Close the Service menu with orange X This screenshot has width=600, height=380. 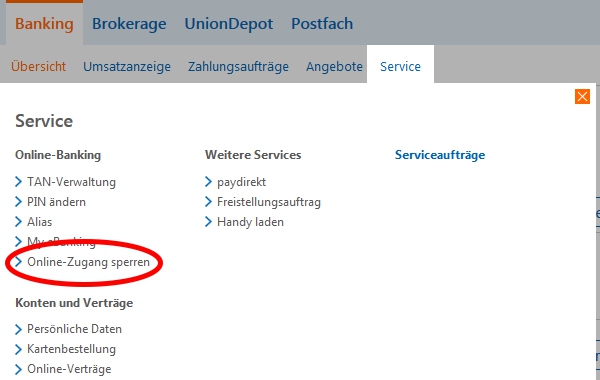[582, 96]
